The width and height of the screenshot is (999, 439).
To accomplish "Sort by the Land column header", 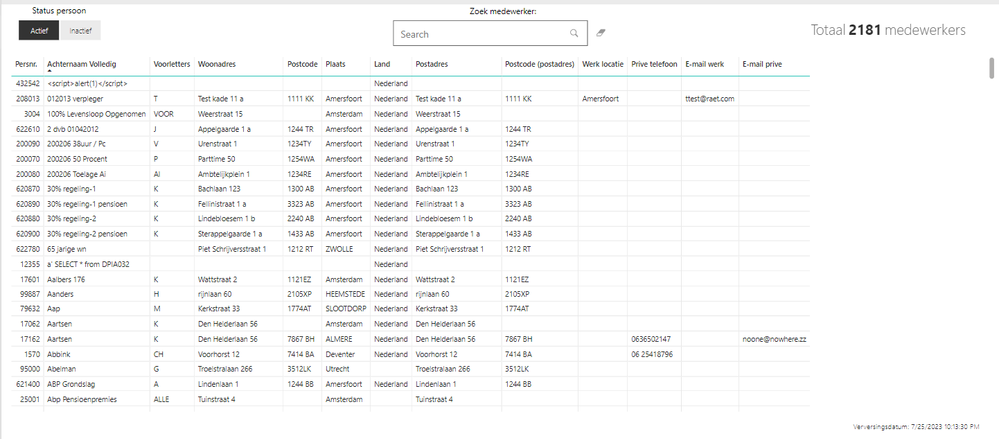I will coord(382,64).
